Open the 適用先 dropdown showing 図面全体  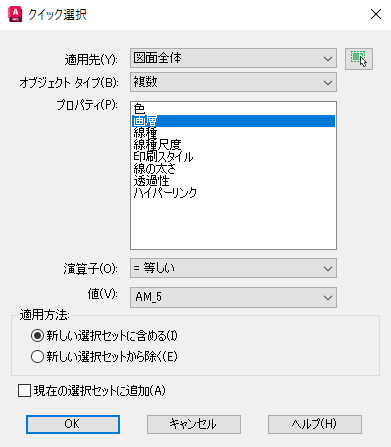[233, 58]
